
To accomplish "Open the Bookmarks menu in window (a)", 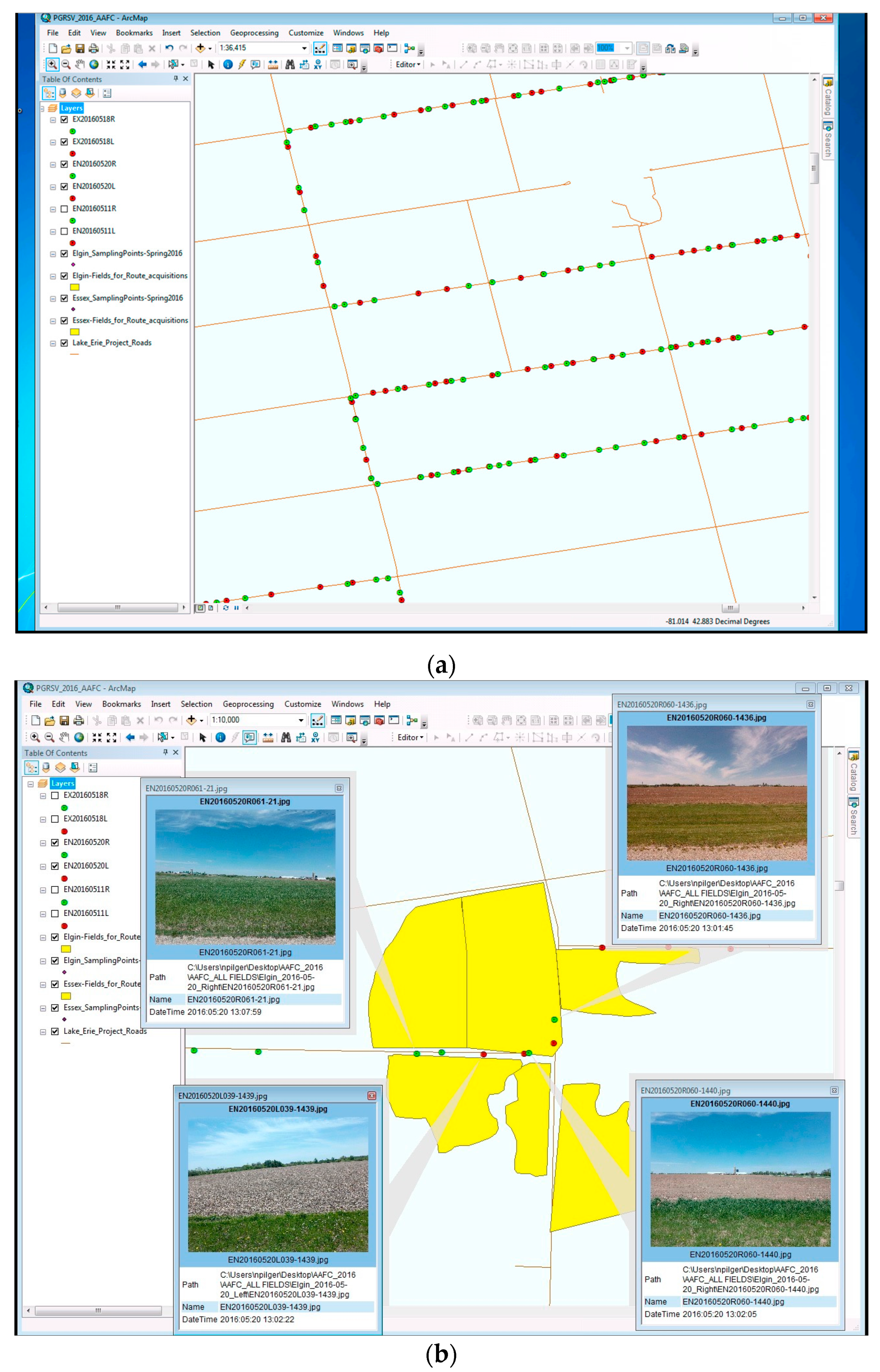I will point(134,33).
